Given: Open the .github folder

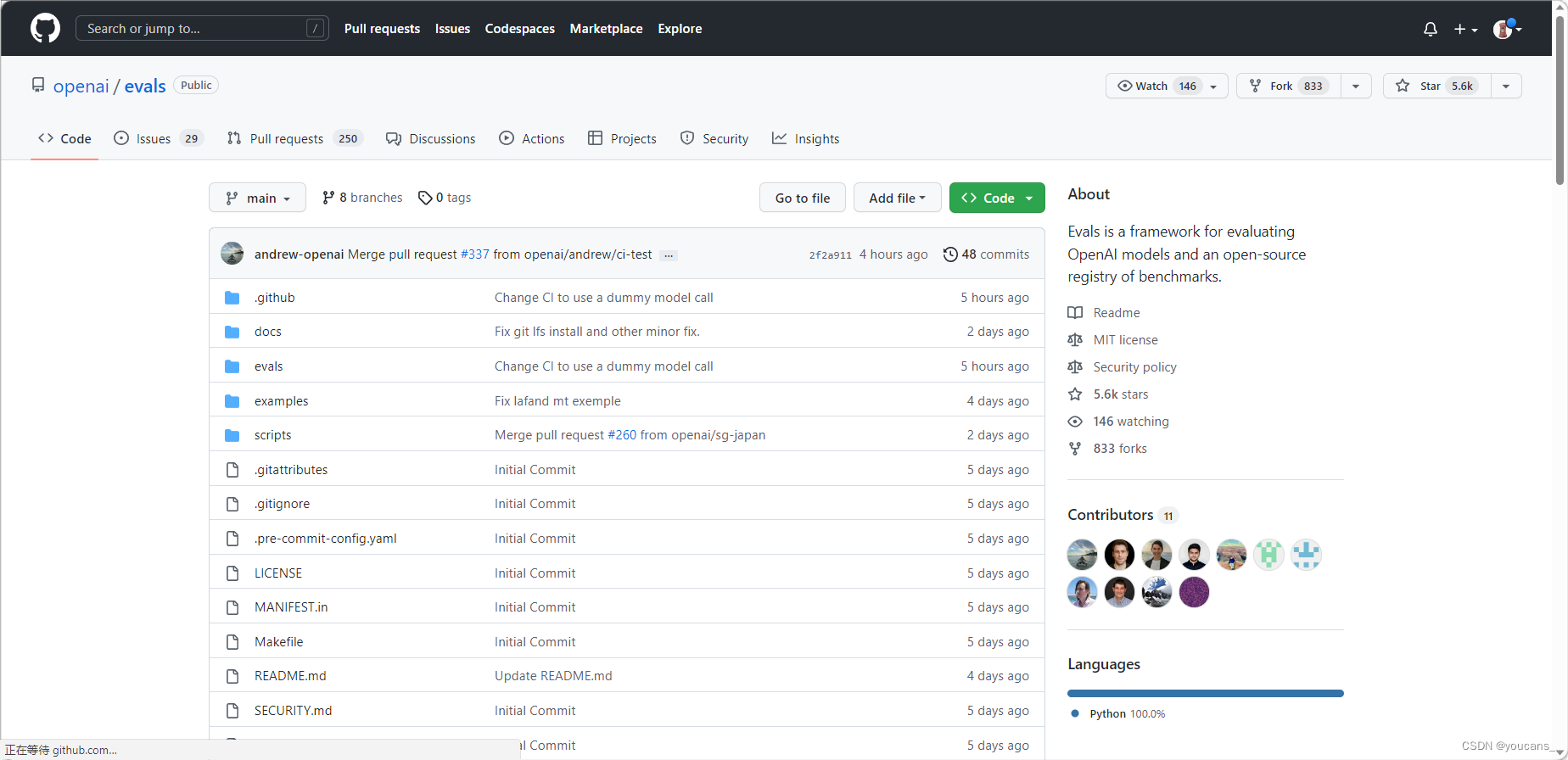Looking at the screenshot, I should click(x=275, y=297).
